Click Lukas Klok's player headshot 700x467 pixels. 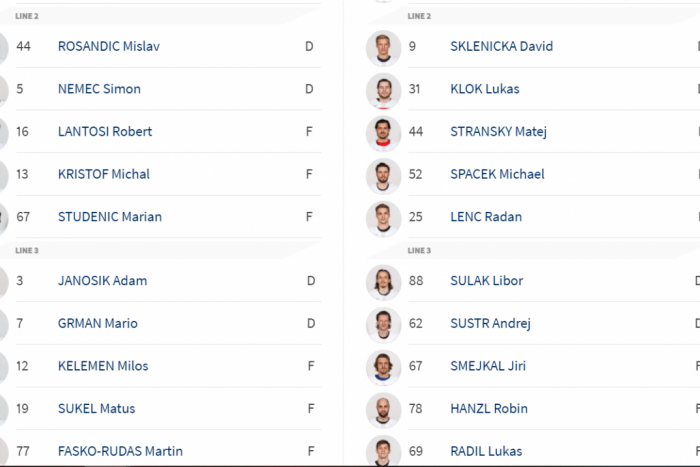[383, 90]
